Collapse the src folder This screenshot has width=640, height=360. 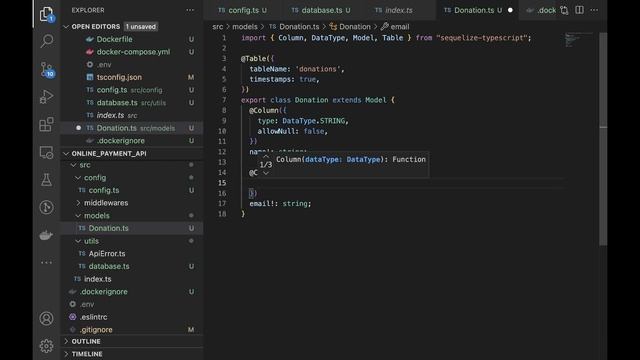73,165
